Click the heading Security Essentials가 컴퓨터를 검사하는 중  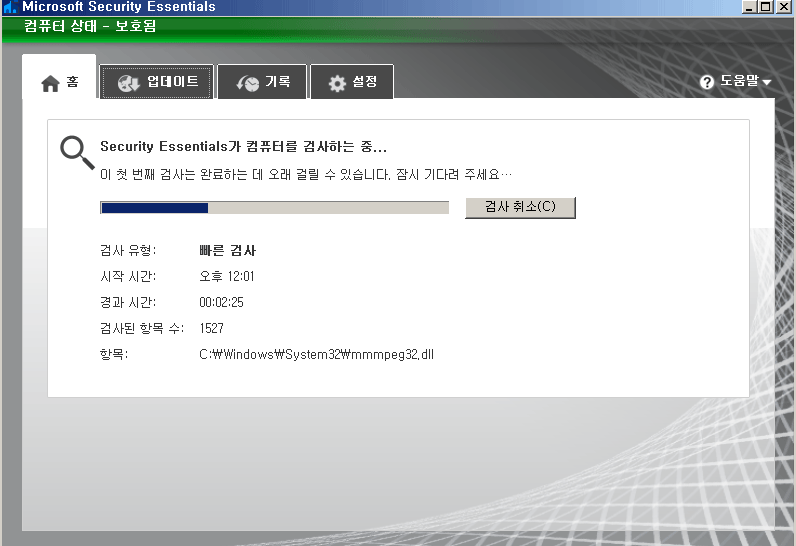tap(244, 147)
